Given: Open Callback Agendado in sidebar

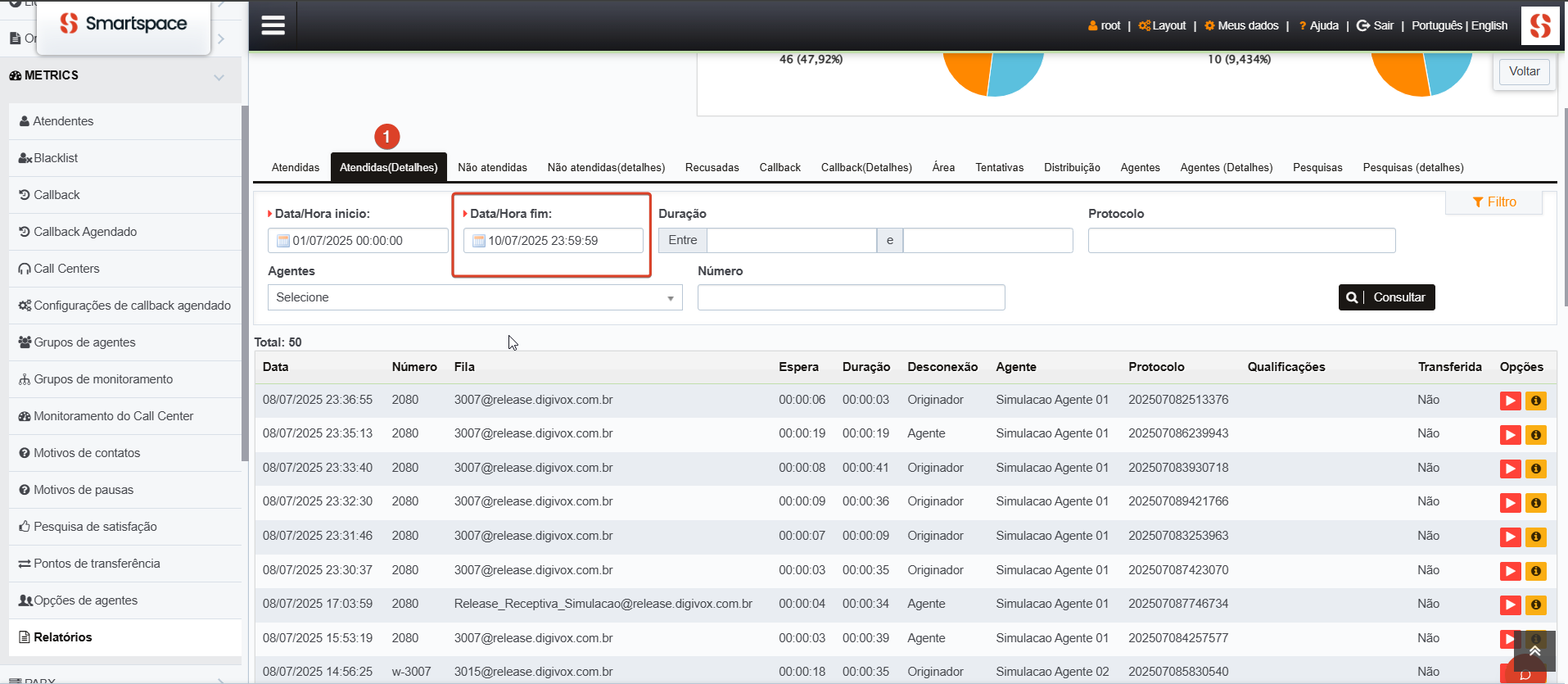Looking at the screenshot, I should [125, 232].
